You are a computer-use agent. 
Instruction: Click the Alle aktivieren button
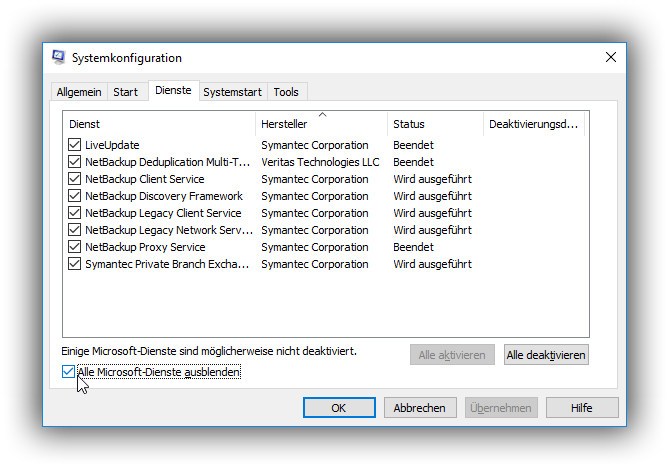pyautogui.click(x=452, y=355)
